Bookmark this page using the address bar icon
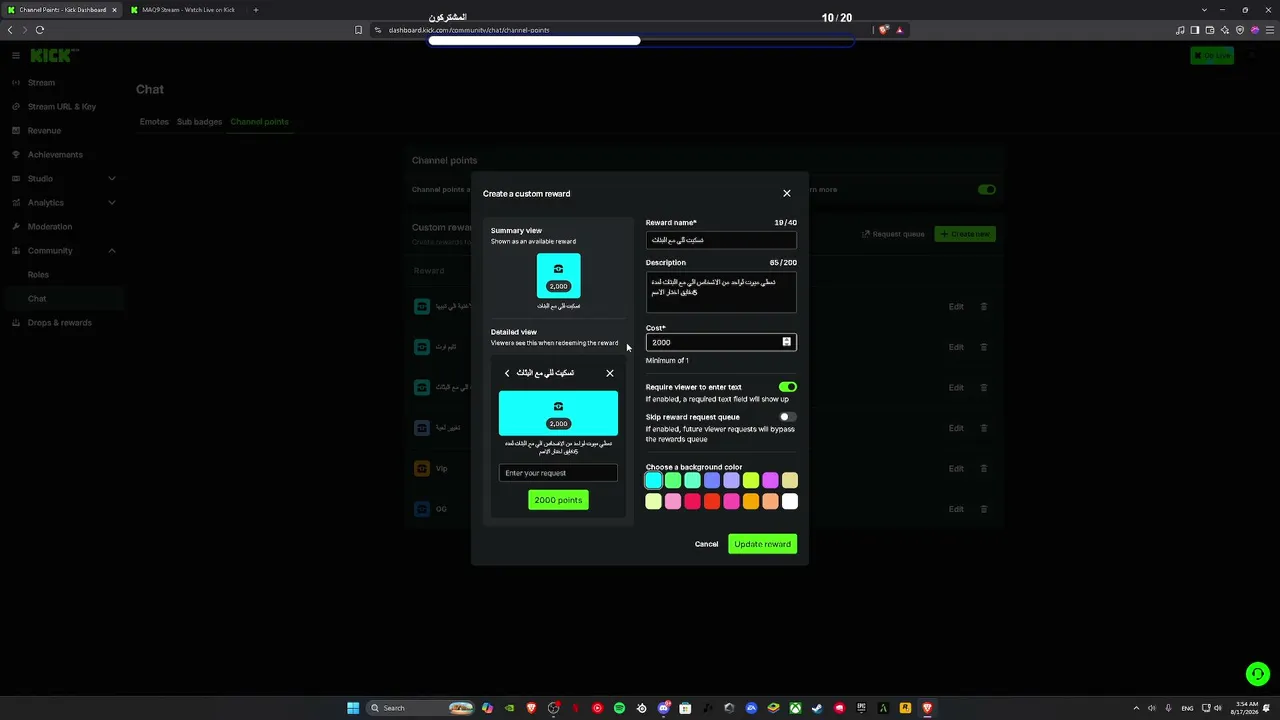Image resolution: width=1280 pixels, height=720 pixels. click(358, 30)
